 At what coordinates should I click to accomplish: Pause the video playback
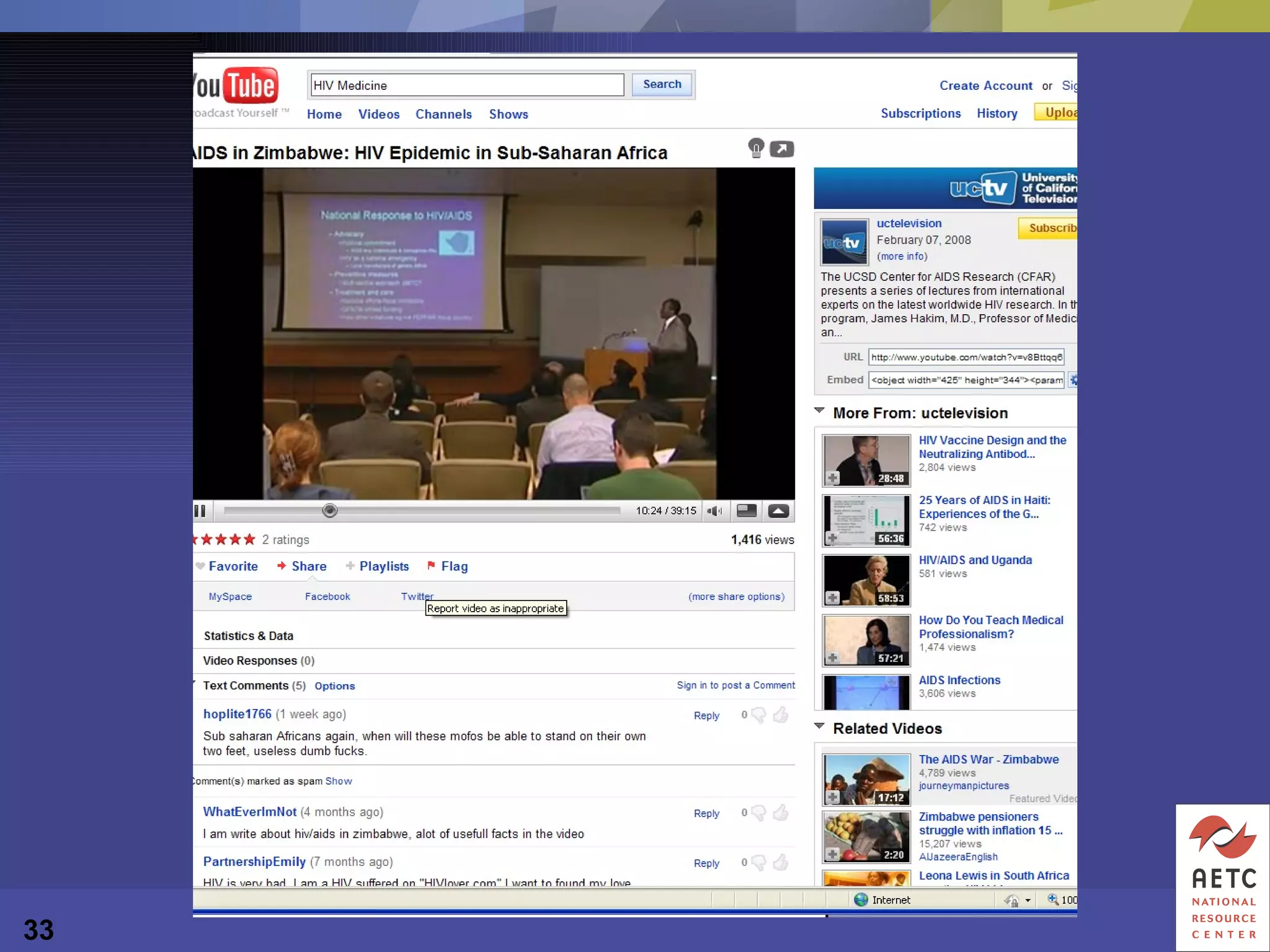(x=200, y=511)
